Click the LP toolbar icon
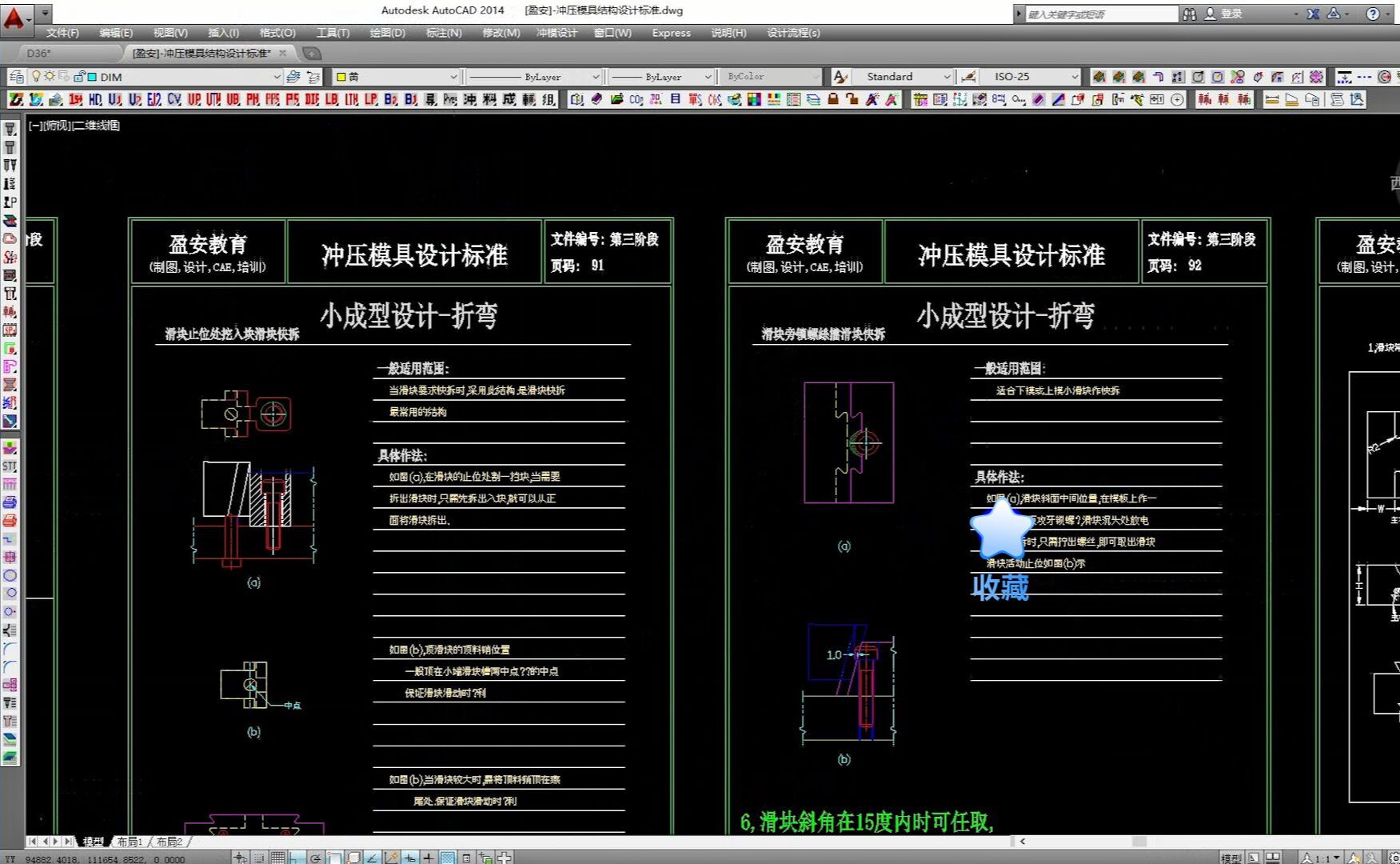Screen dimensions: 1400x864 pyautogui.click(x=371, y=99)
